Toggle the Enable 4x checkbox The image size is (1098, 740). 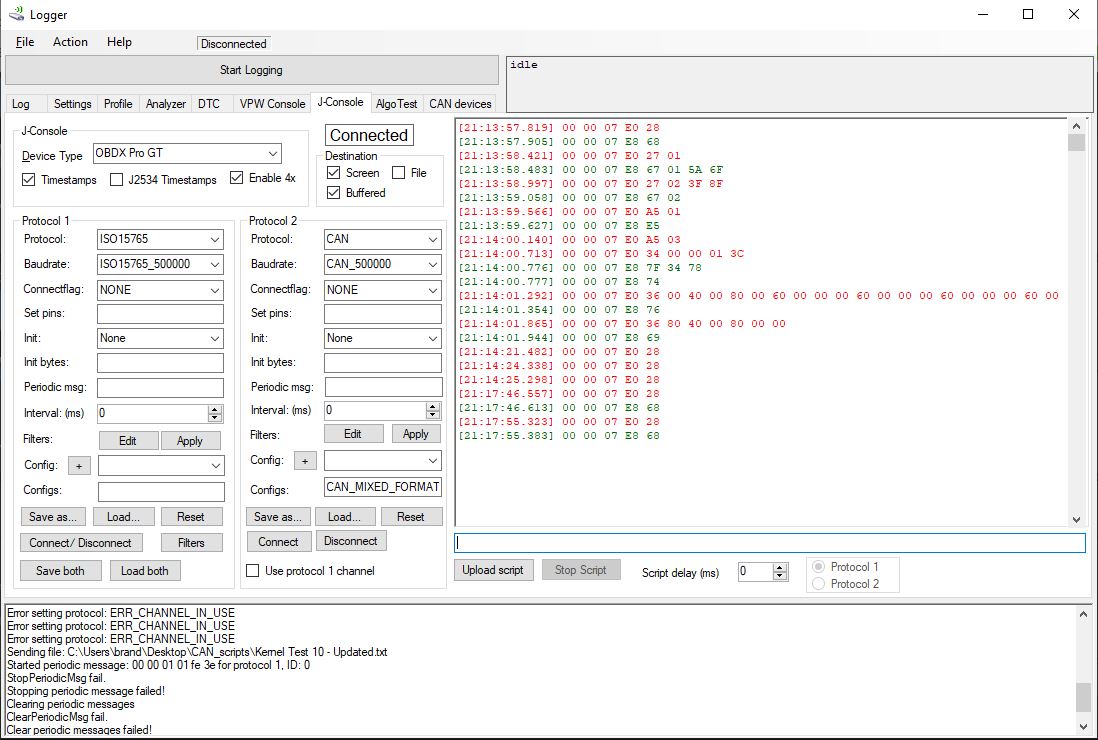tap(237, 178)
